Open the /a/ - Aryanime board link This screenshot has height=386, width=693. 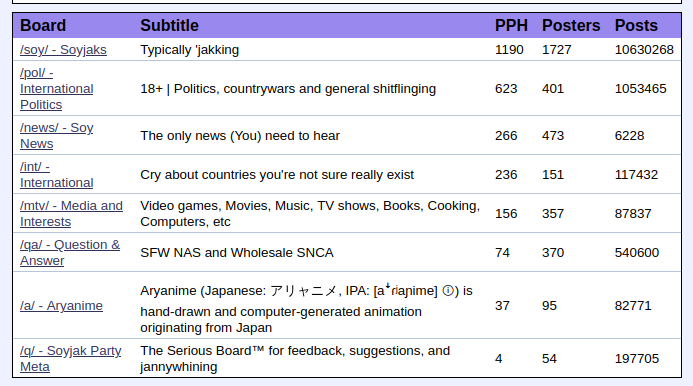[61, 306]
